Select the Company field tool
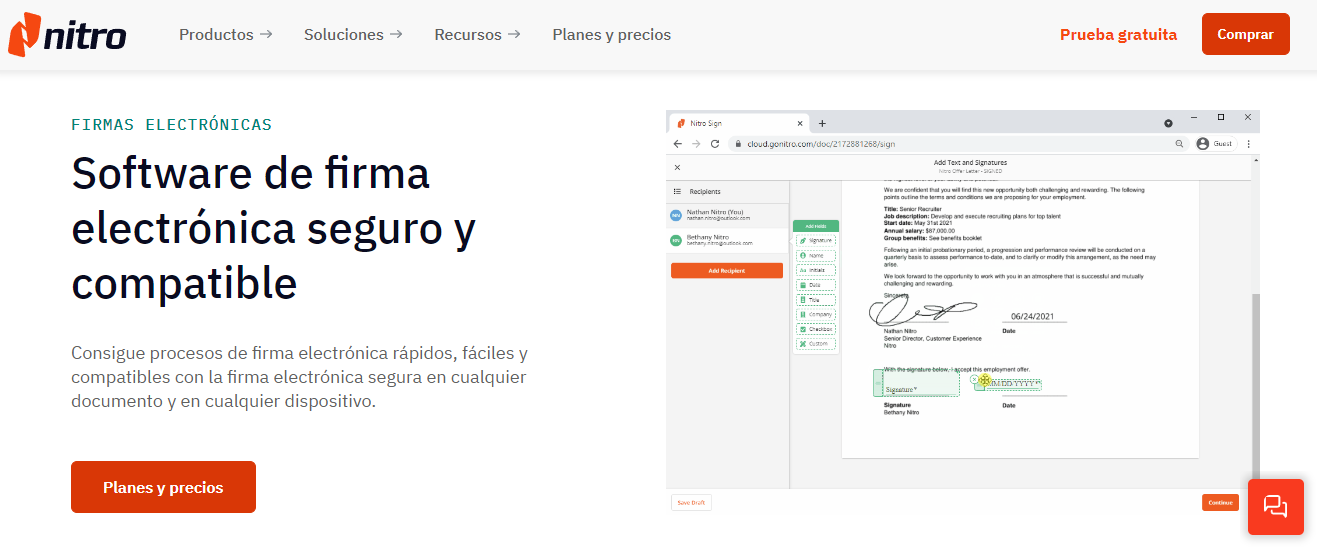Viewport: 1317px width, 550px height. tap(816, 314)
